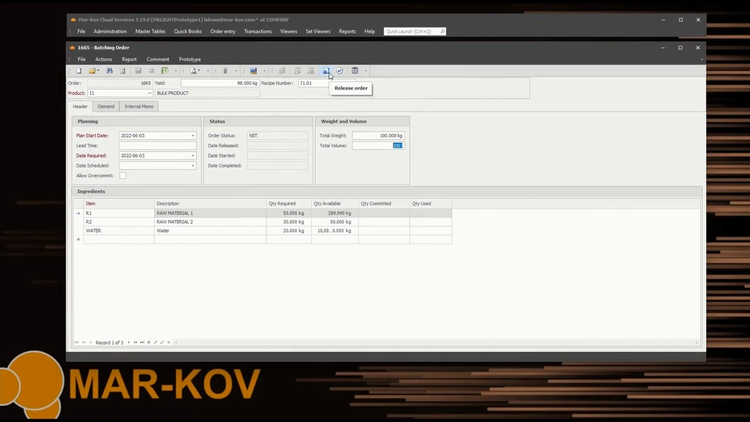The width and height of the screenshot is (750, 422).
Task: Jump to last record in navigator
Action: tap(142, 343)
